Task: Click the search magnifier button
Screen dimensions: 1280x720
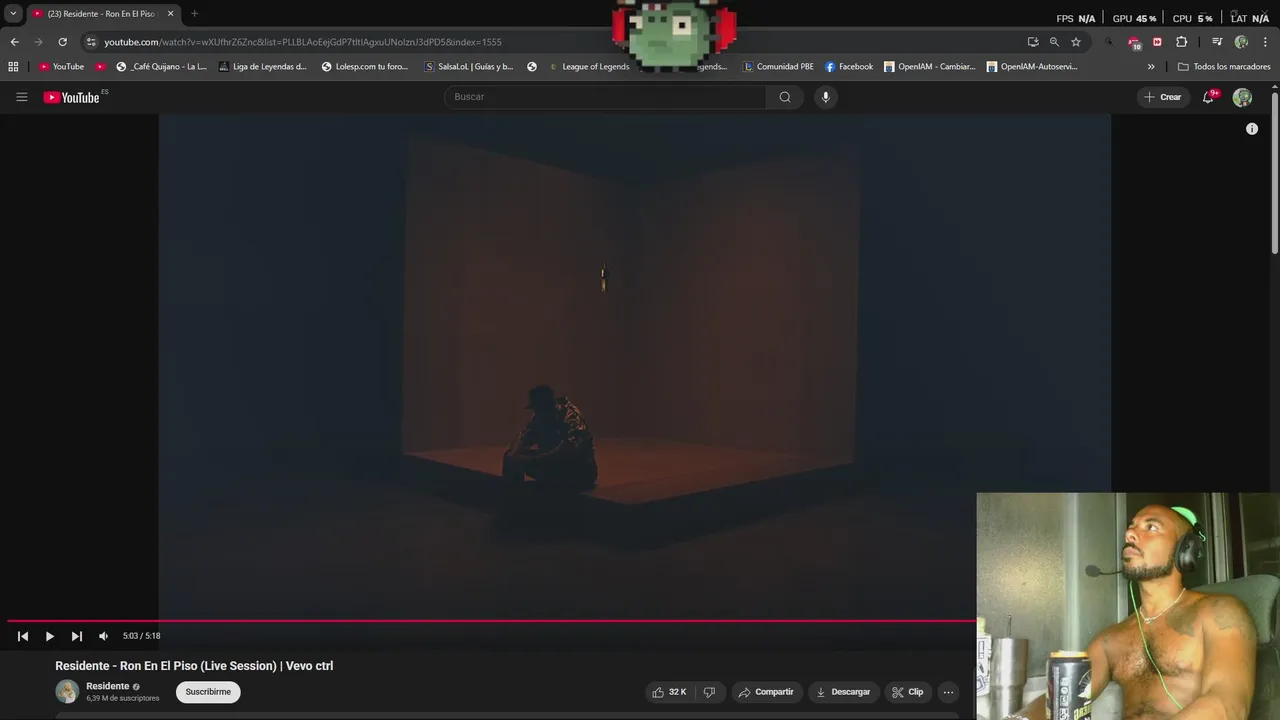Action: pos(785,97)
